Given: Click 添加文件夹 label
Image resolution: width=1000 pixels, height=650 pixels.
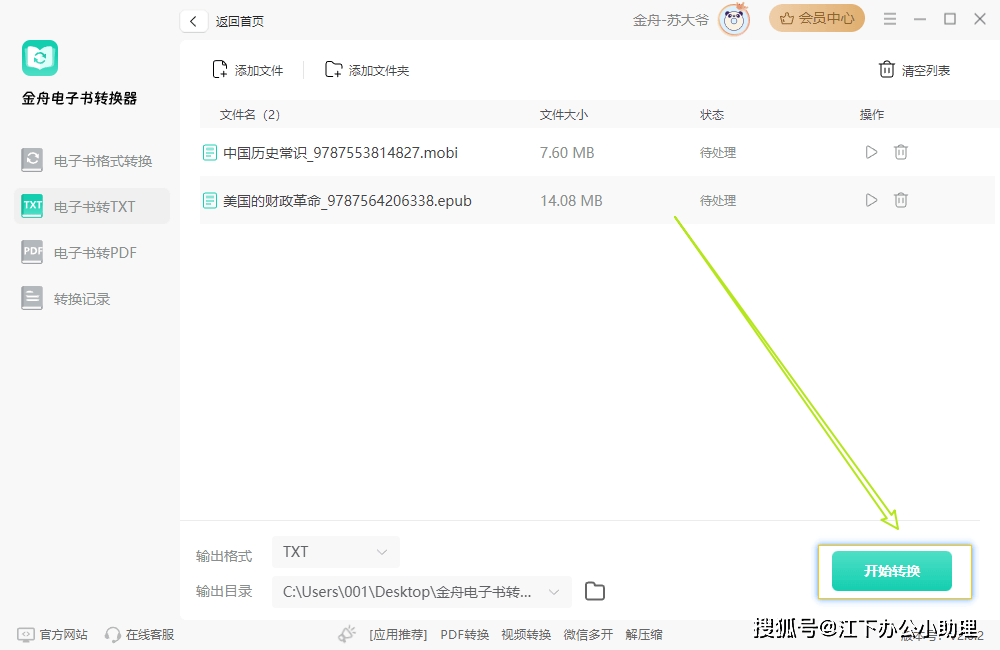Looking at the screenshot, I should click(x=379, y=70).
